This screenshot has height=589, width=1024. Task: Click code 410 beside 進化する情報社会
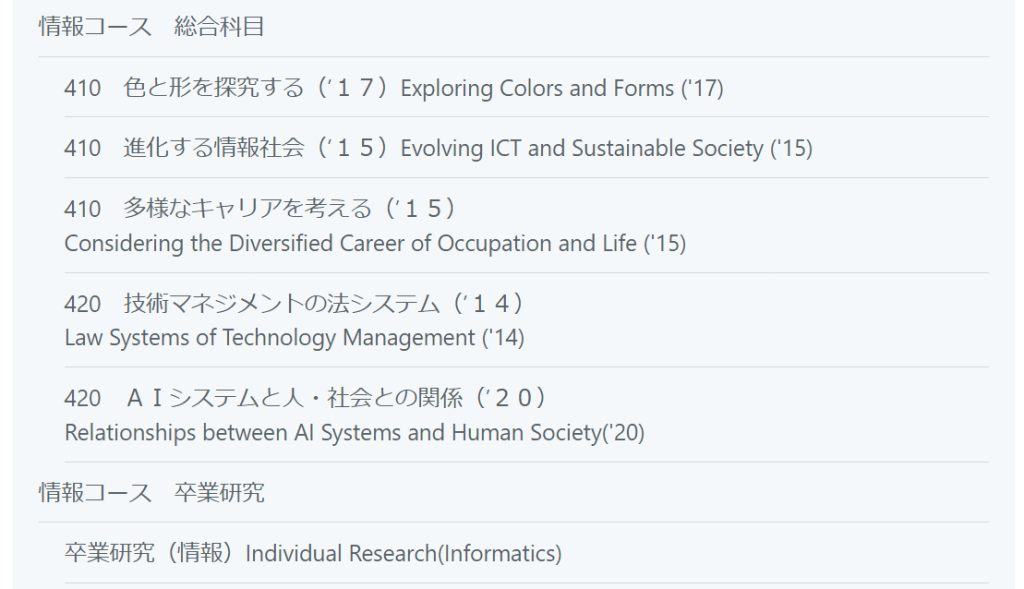click(x=83, y=148)
